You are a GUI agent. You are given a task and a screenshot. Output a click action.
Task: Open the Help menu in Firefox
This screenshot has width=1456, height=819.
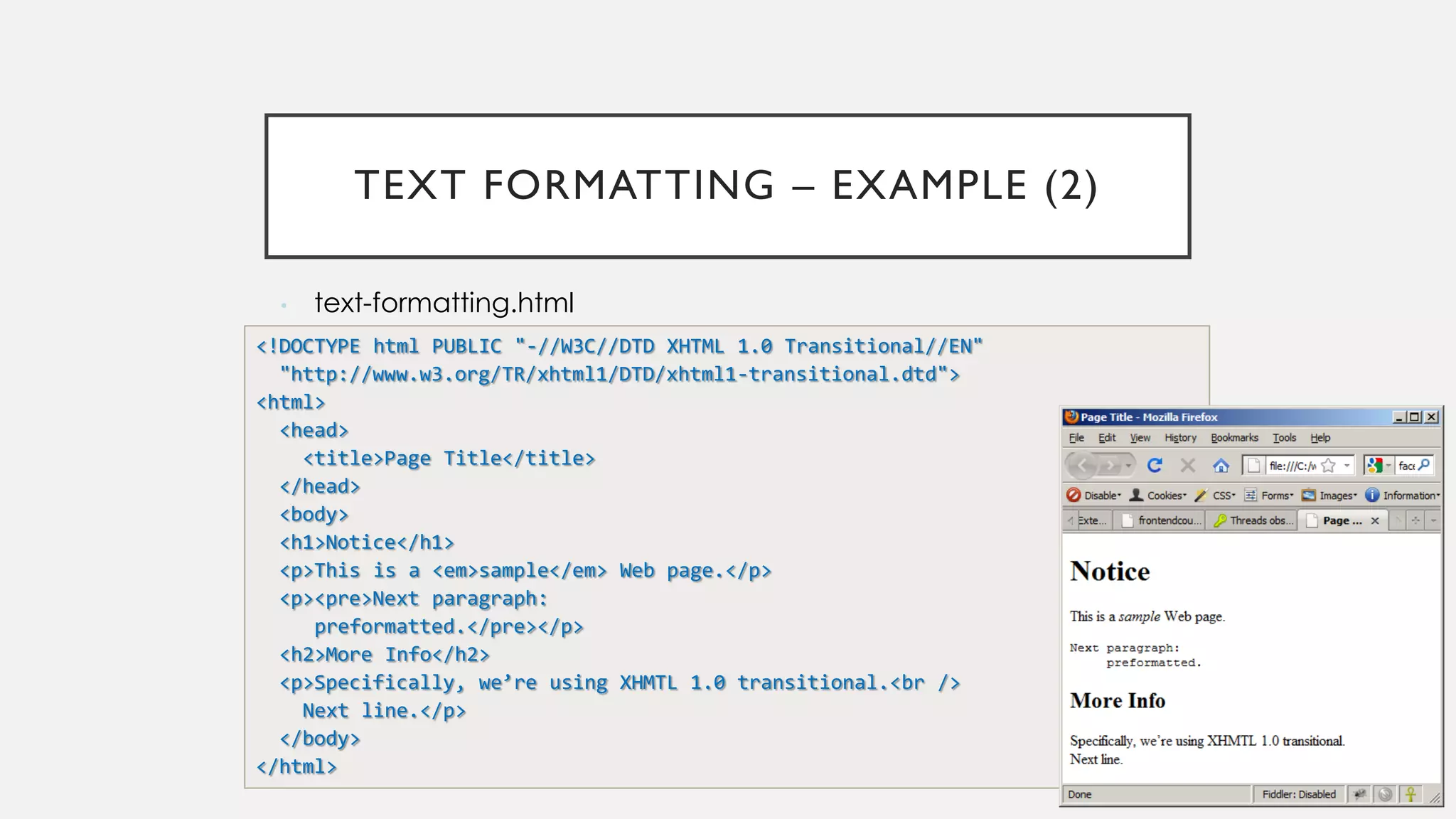tap(1320, 438)
